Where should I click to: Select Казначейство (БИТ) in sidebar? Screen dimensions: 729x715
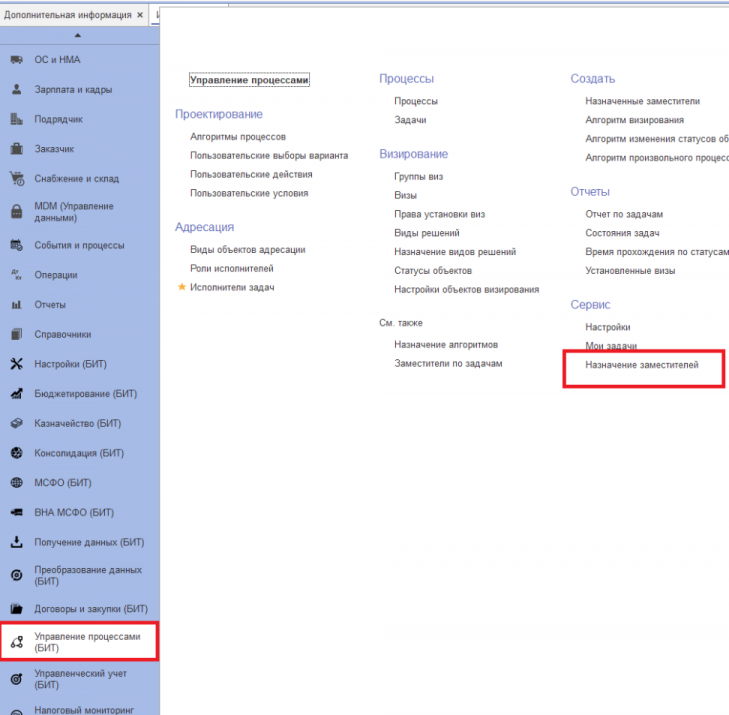80,424
